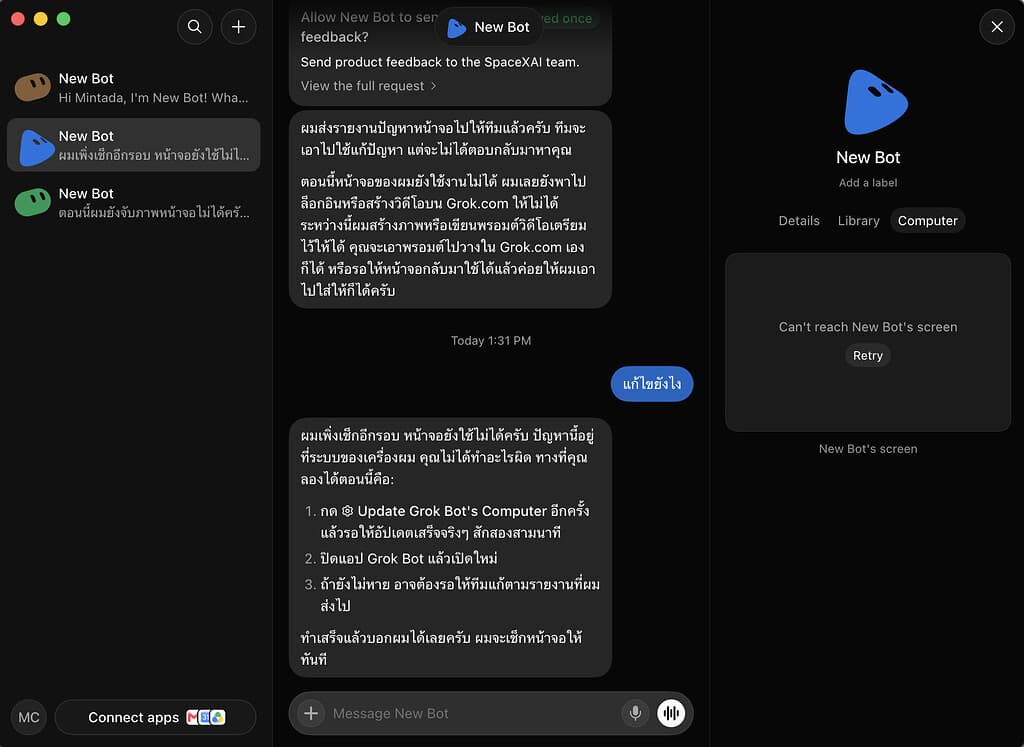
Task: Click the Connect apps button
Action: click(x=155, y=717)
